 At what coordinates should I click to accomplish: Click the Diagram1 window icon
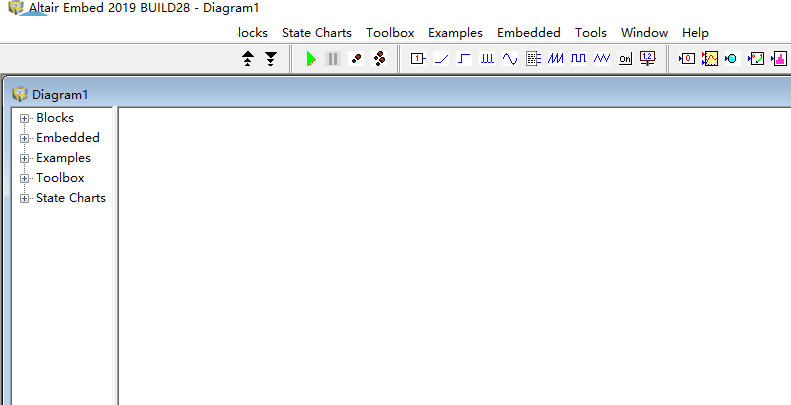coord(20,94)
